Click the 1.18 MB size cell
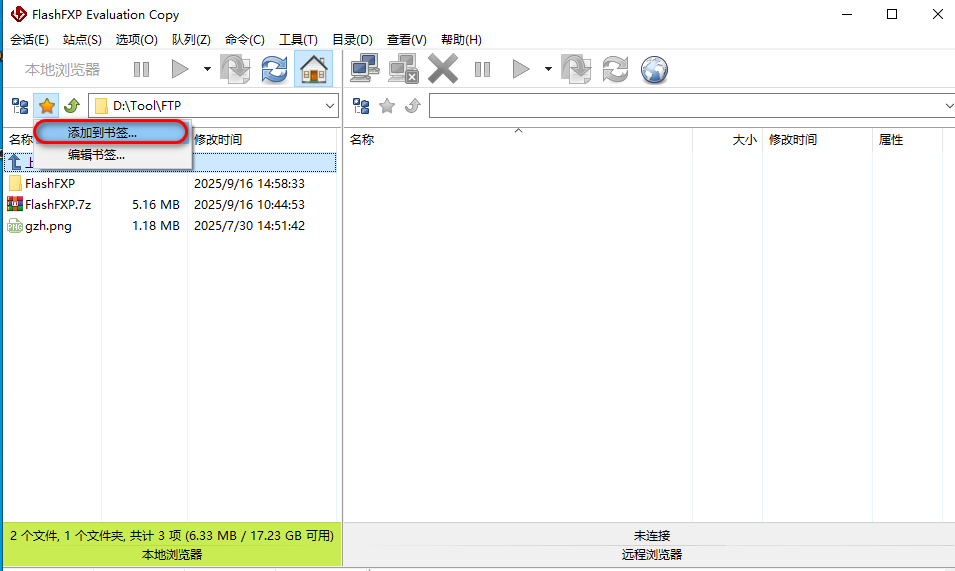The width and height of the screenshot is (955, 571). click(x=156, y=226)
